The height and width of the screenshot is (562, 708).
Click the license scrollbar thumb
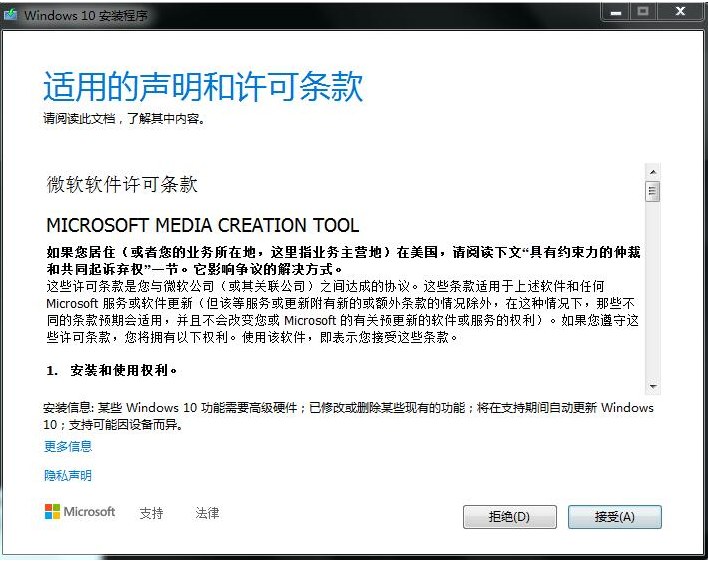point(652,191)
